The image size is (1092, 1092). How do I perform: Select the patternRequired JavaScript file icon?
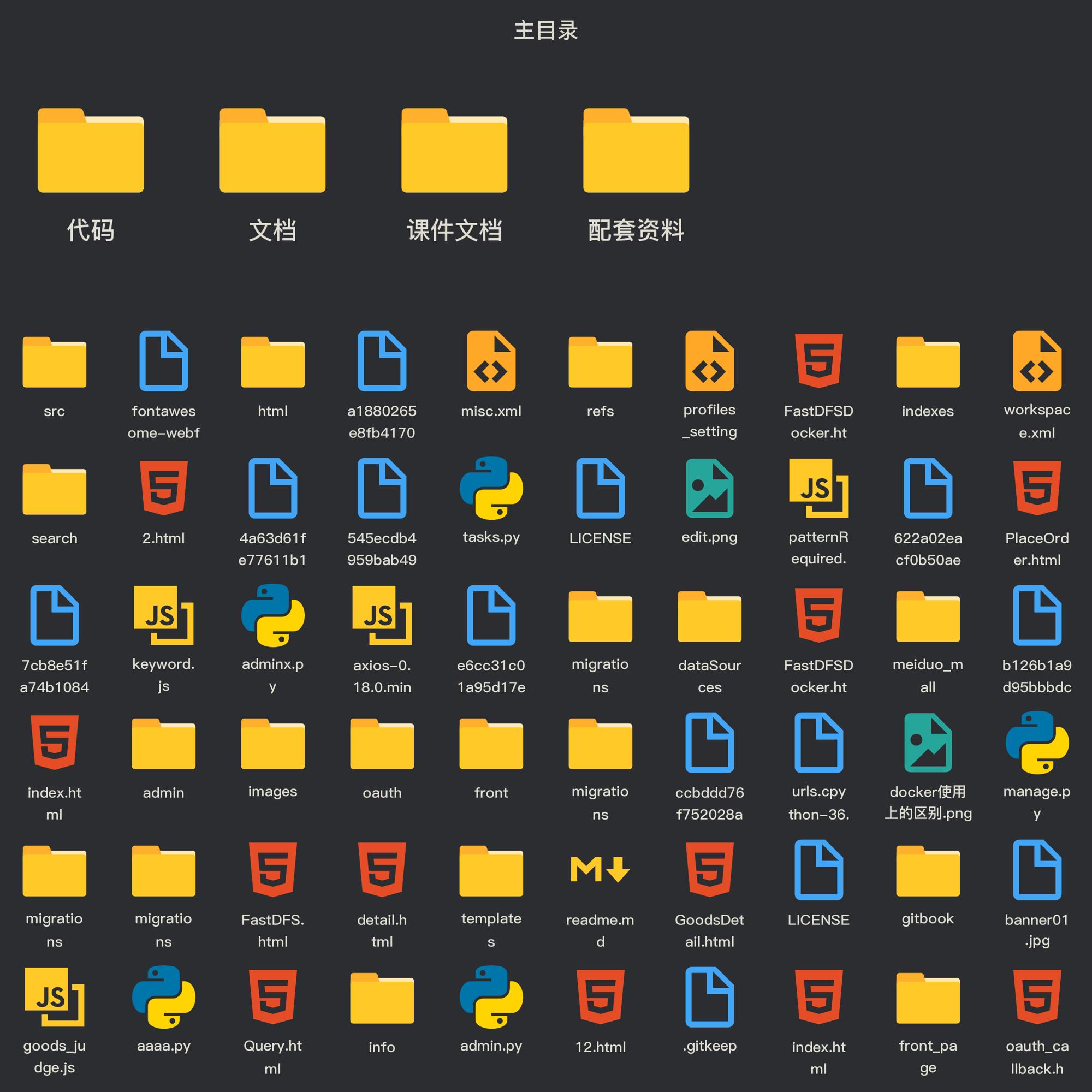tap(818, 488)
